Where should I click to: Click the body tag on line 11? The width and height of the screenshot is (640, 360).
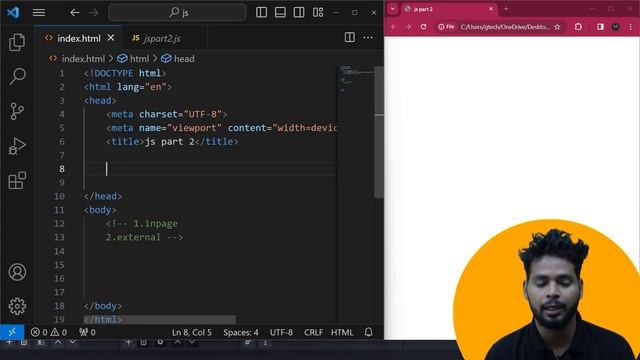100,210
